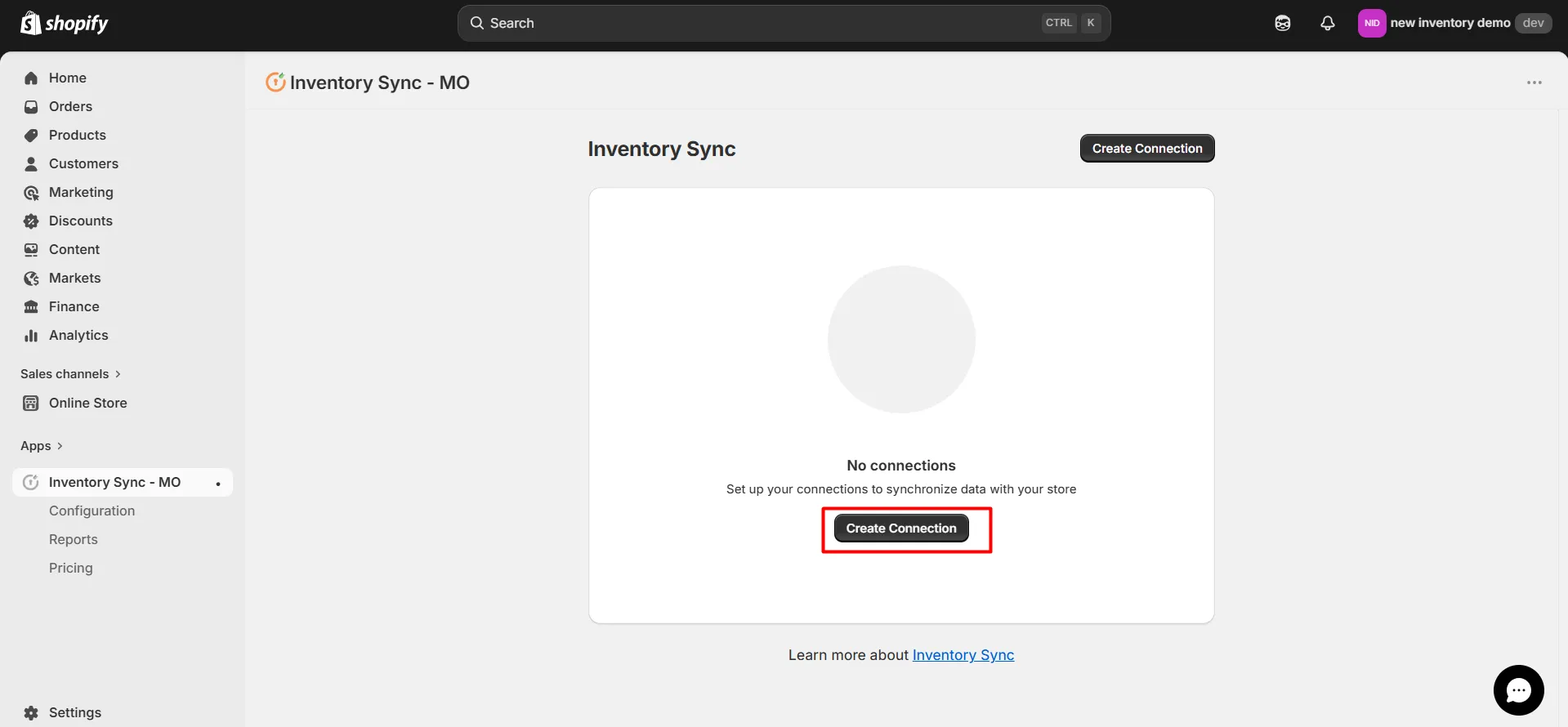This screenshot has width=1568, height=727.
Task: Focus the Search field
Action: [784, 23]
